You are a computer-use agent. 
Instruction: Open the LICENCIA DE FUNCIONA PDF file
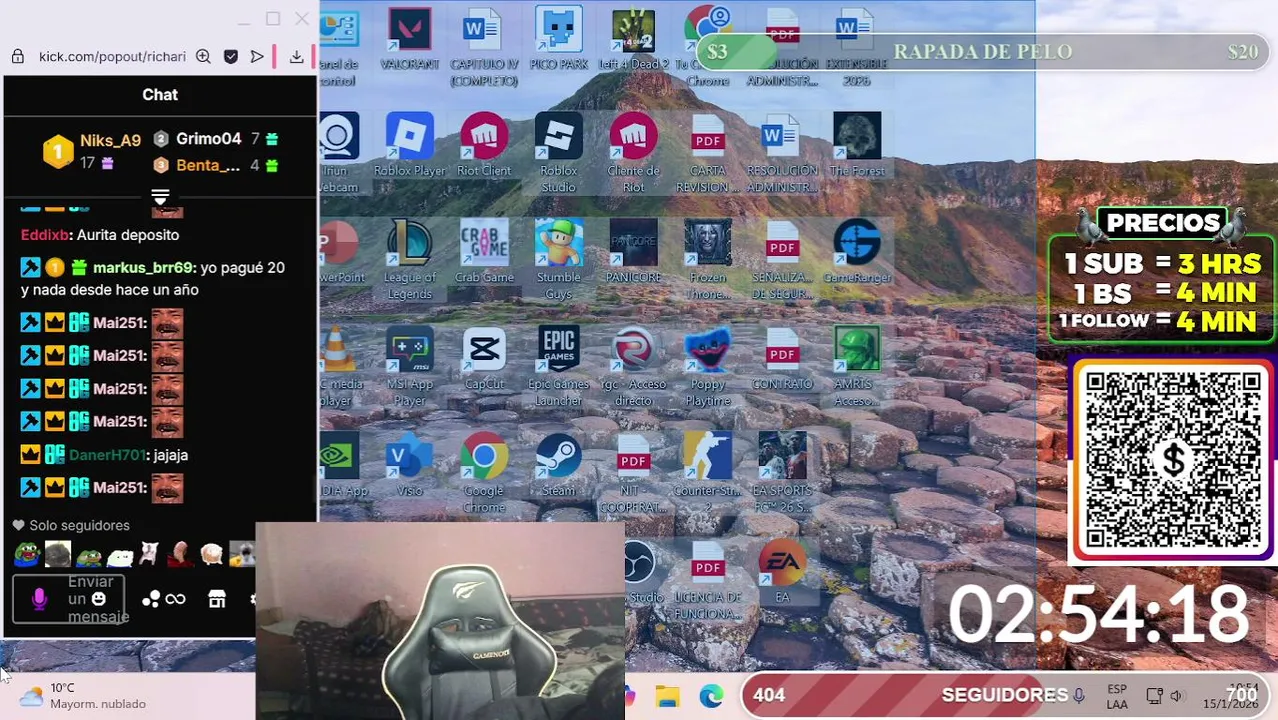(x=707, y=581)
